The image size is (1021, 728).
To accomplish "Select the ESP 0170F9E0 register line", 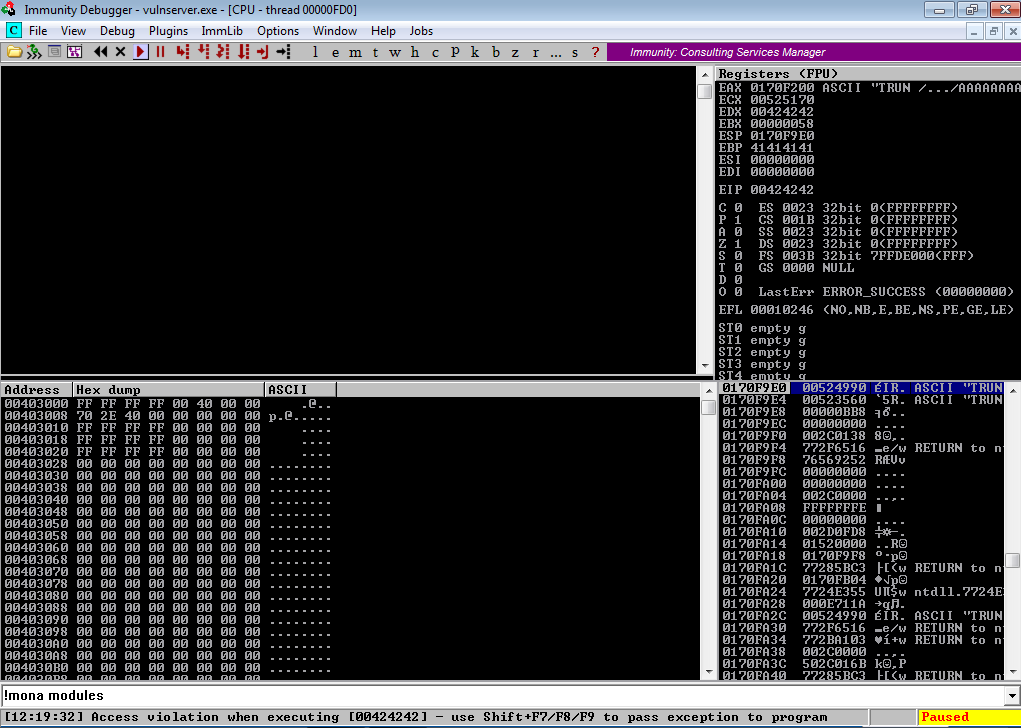I will (x=766, y=135).
